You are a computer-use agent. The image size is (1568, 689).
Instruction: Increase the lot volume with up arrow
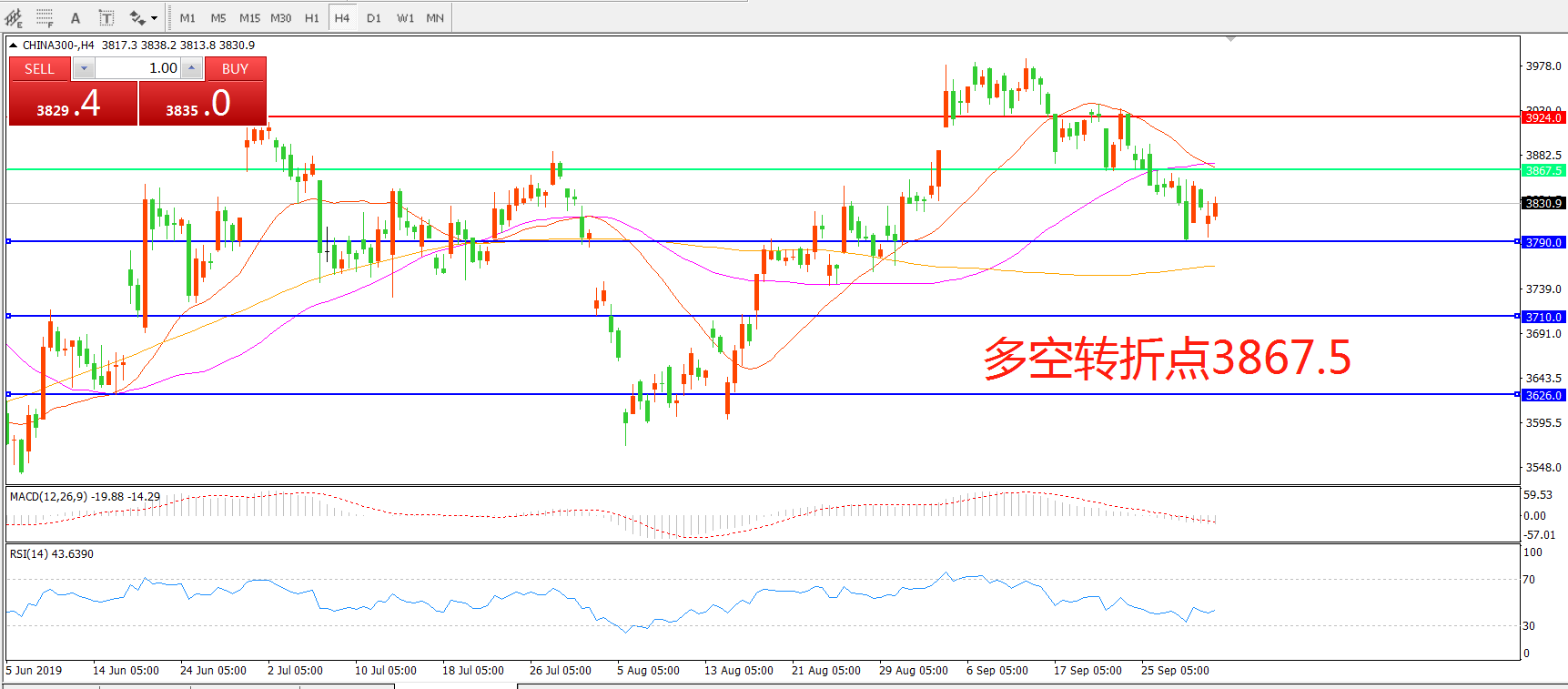(191, 68)
